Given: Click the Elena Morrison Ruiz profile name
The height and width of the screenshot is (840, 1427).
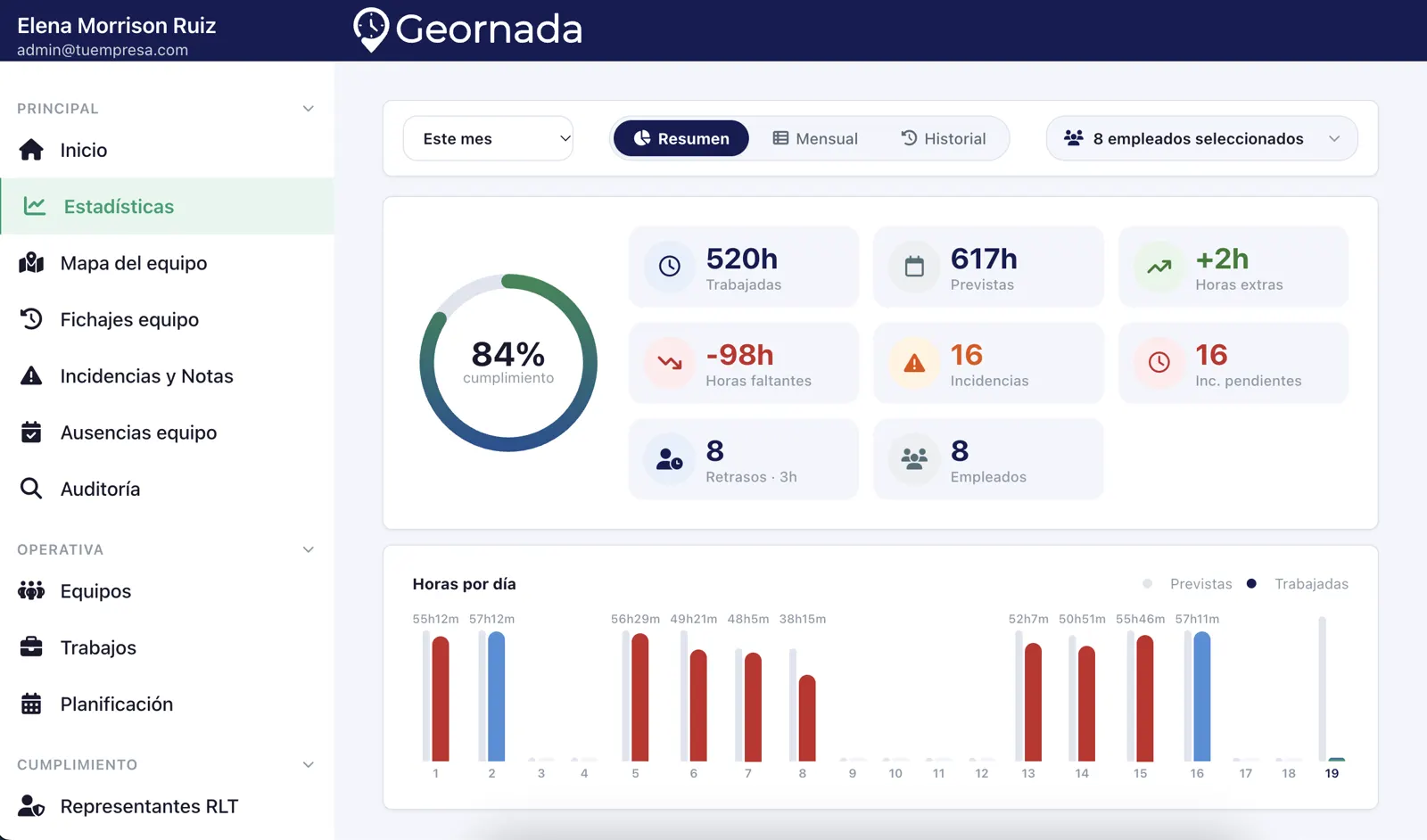Looking at the screenshot, I should pyautogui.click(x=116, y=25).
